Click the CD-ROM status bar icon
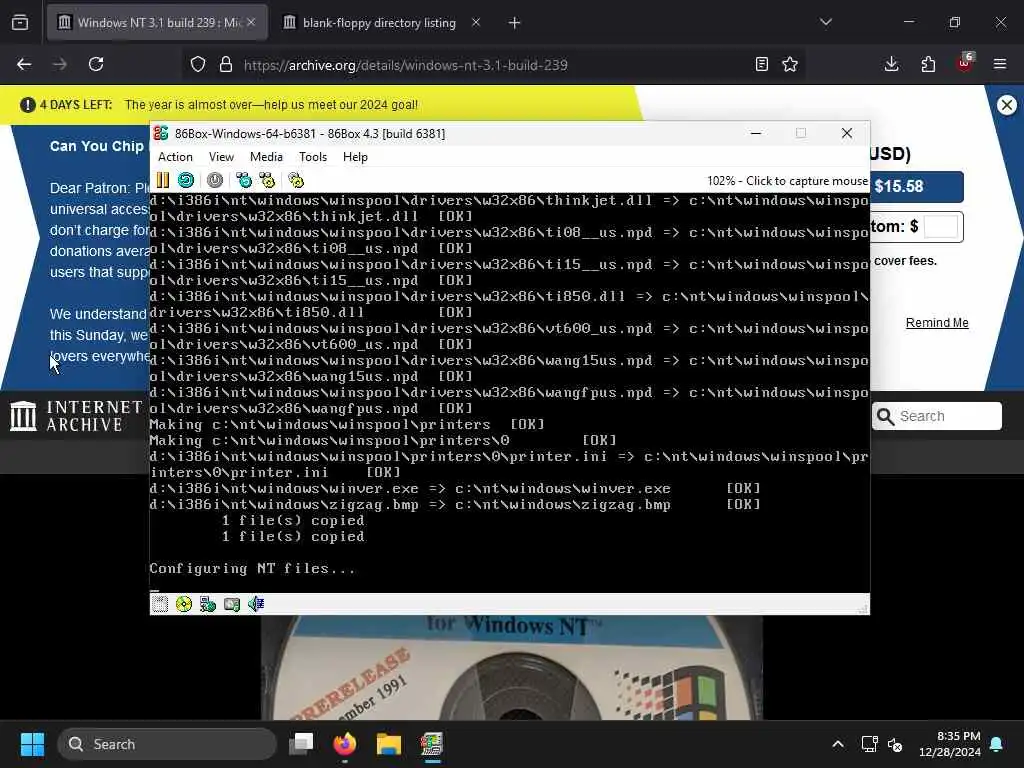1024x768 pixels. [x=184, y=604]
